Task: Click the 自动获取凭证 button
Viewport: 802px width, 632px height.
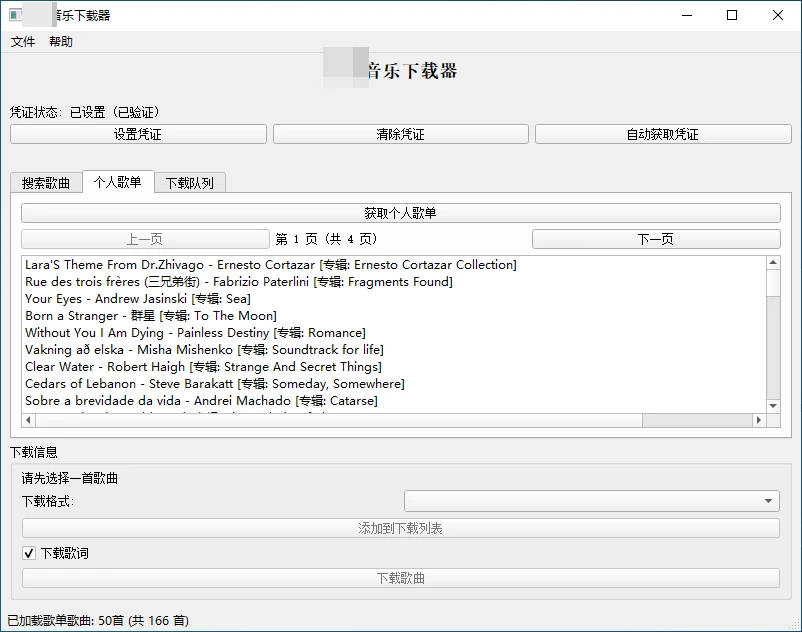Action: [662, 134]
